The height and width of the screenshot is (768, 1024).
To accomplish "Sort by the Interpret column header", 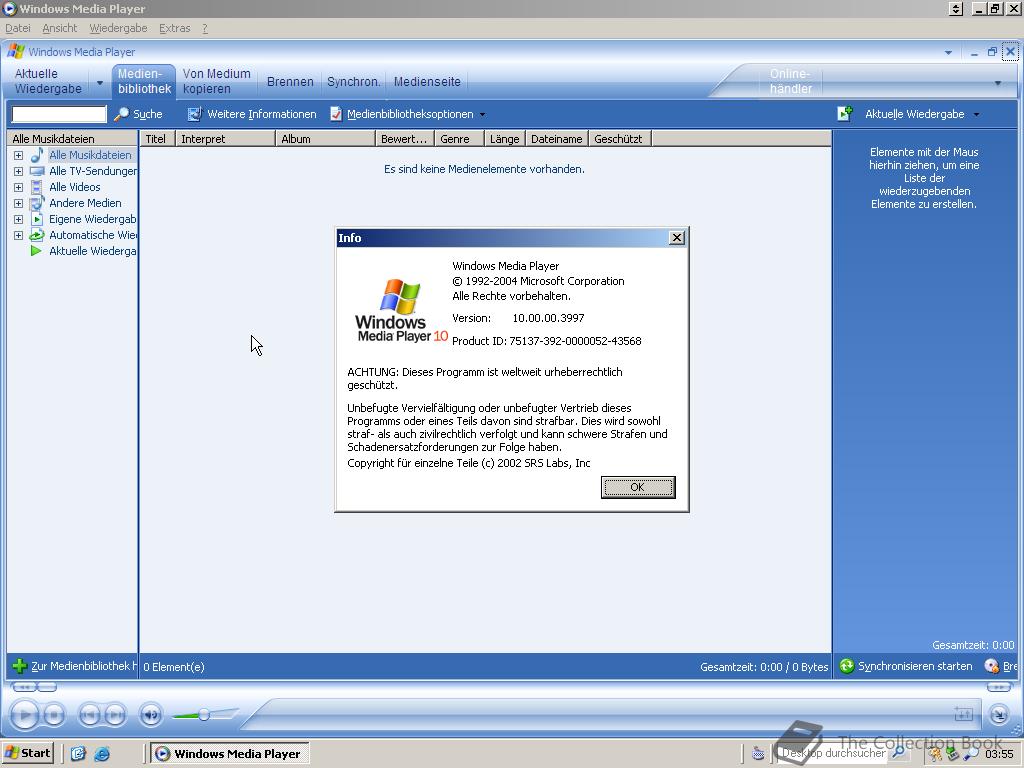I will click(x=225, y=138).
